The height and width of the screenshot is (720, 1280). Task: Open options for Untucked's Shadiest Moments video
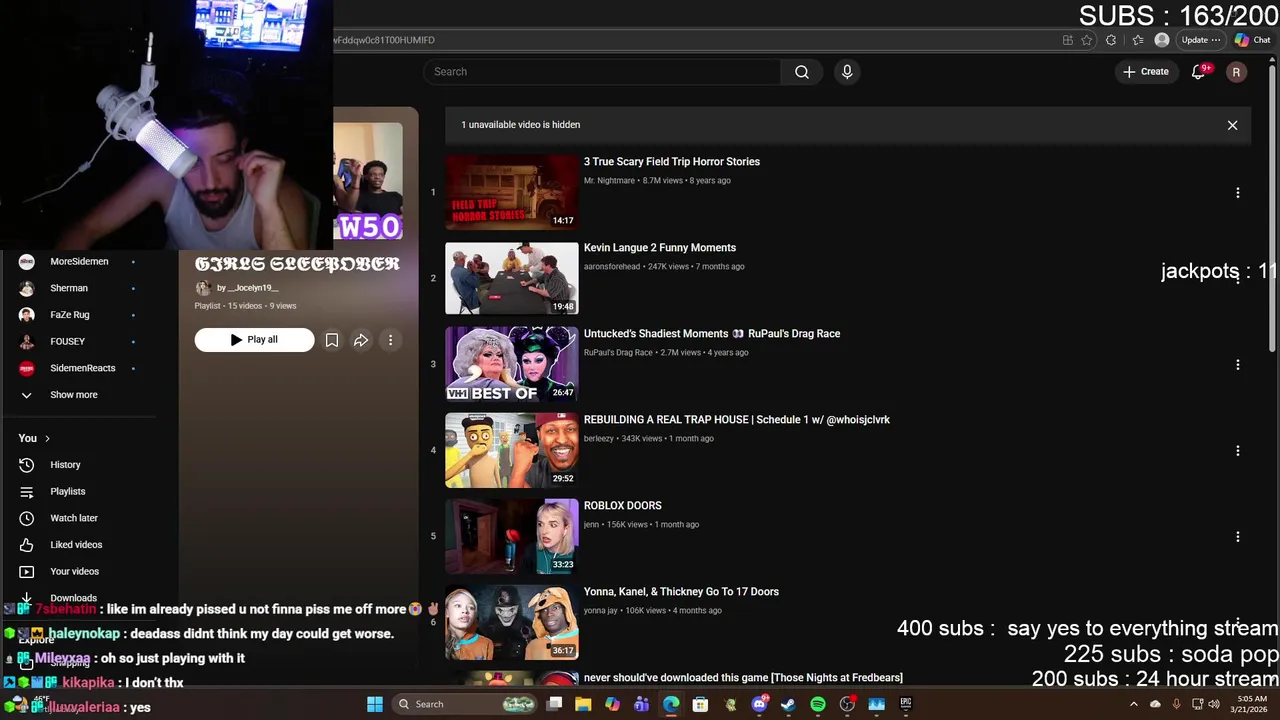pos(1237,365)
